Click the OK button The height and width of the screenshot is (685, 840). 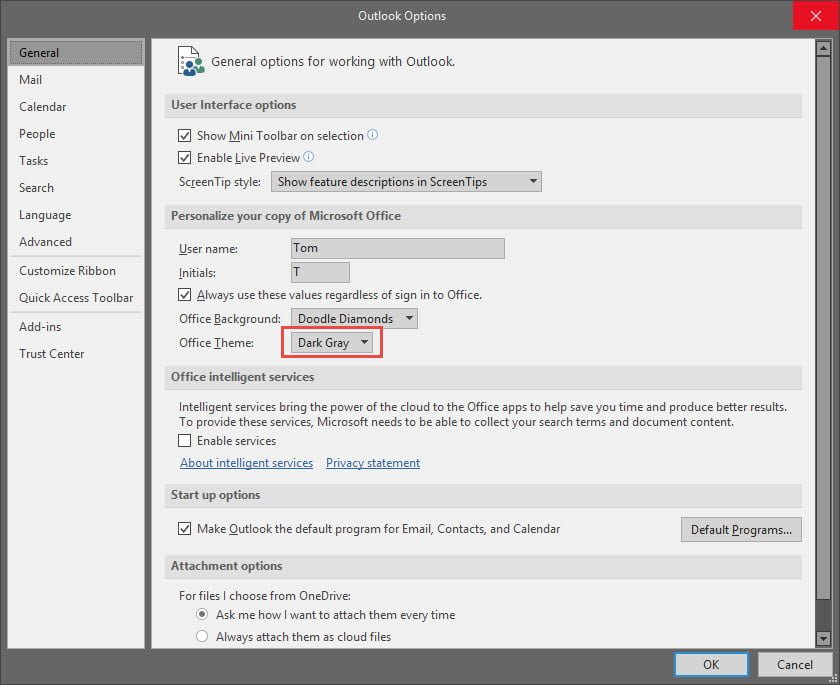pyautogui.click(x=711, y=665)
